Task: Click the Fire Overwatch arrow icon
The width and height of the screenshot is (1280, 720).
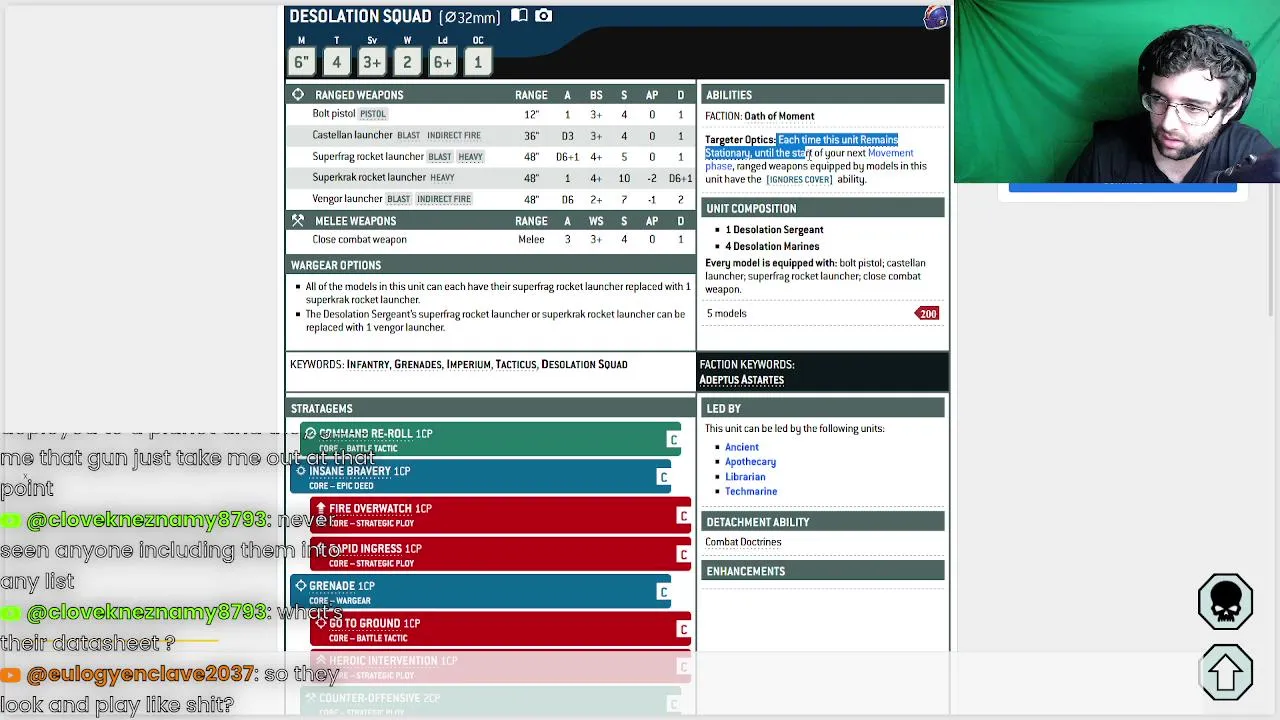Action: (x=320, y=509)
